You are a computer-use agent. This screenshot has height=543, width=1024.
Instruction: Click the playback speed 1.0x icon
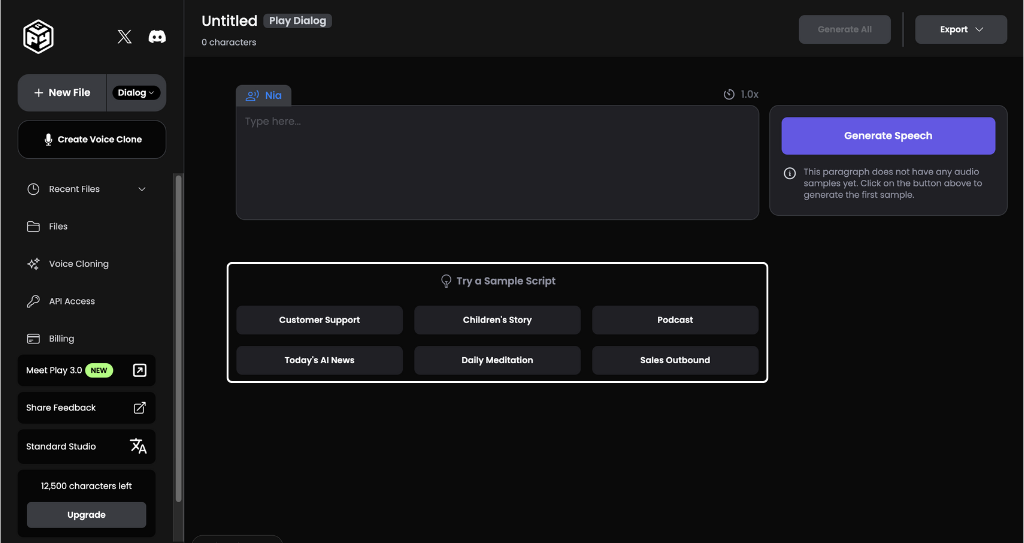pos(729,94)
